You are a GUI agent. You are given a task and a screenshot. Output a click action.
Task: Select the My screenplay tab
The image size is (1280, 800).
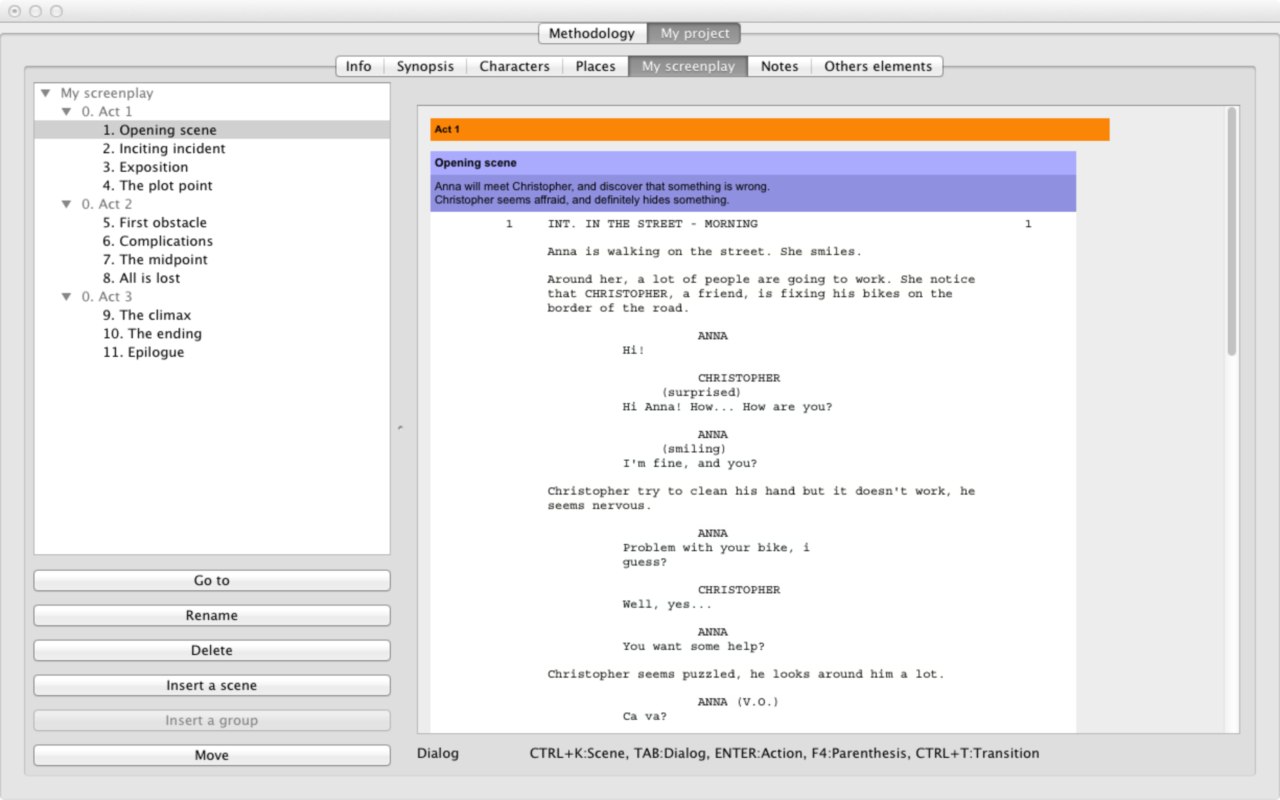[688, 66]
